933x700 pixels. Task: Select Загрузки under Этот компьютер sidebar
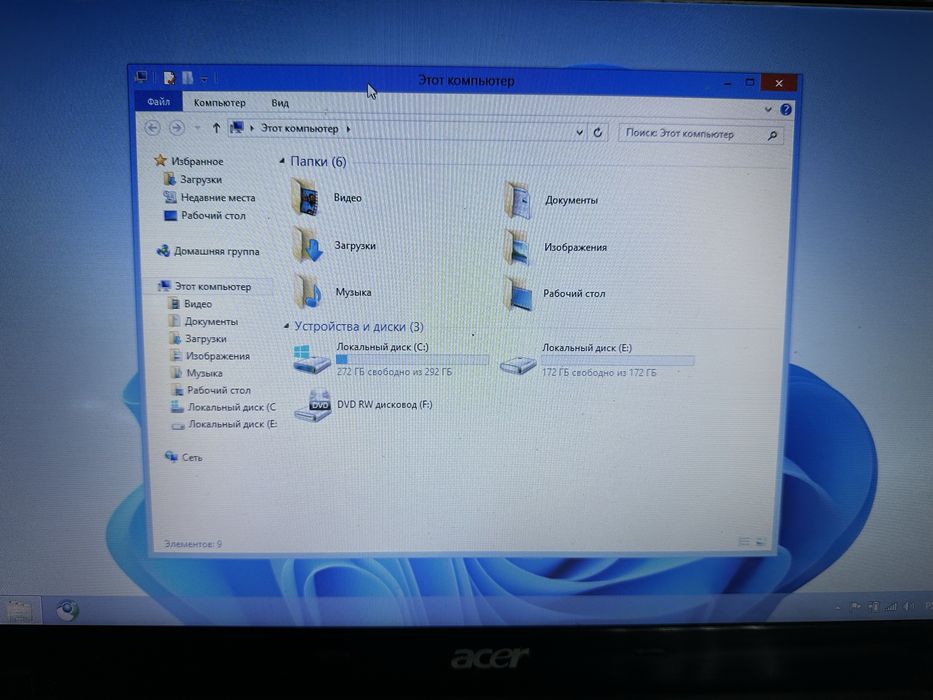tap(198, 338)
